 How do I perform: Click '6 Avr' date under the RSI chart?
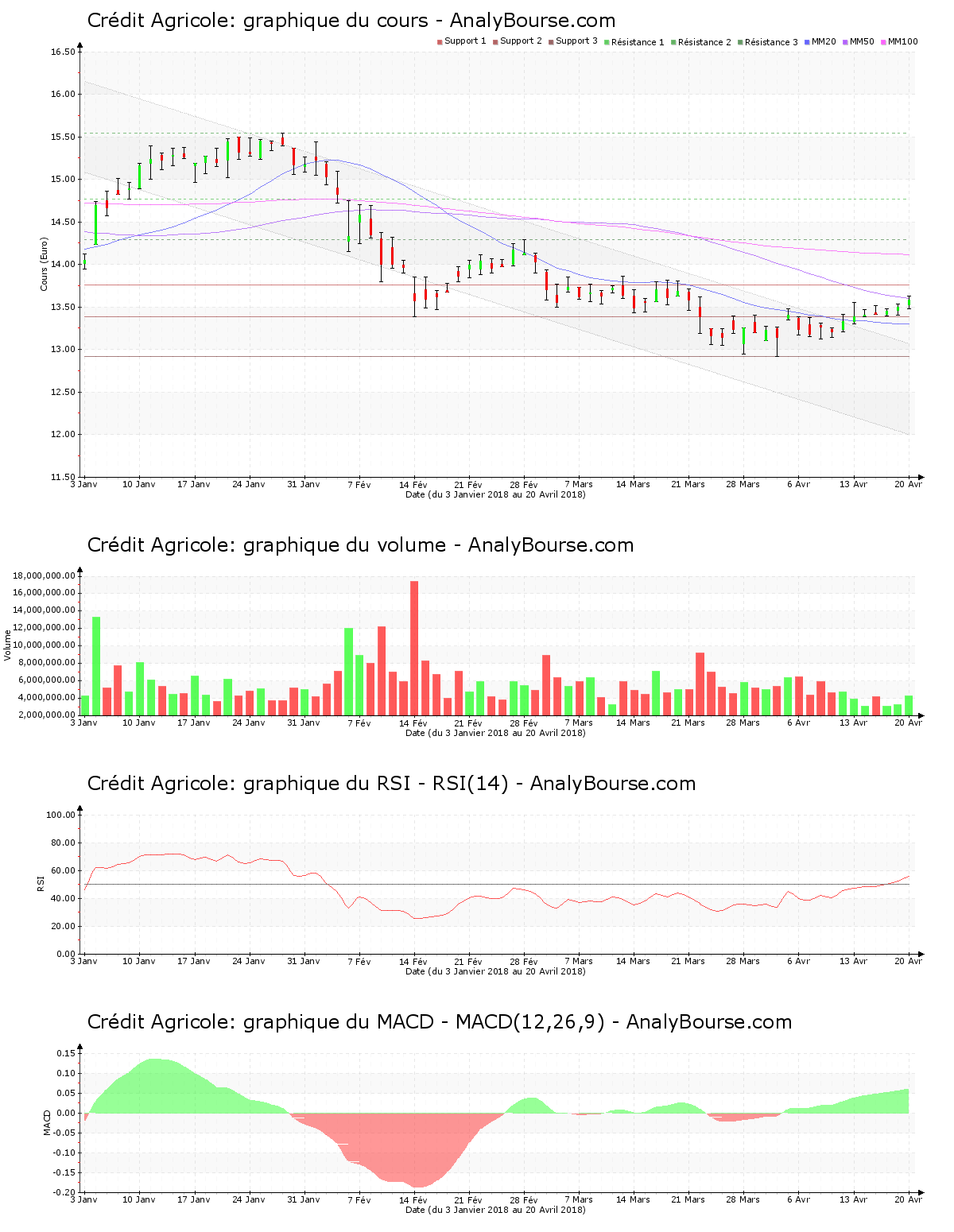click(798, 961)
